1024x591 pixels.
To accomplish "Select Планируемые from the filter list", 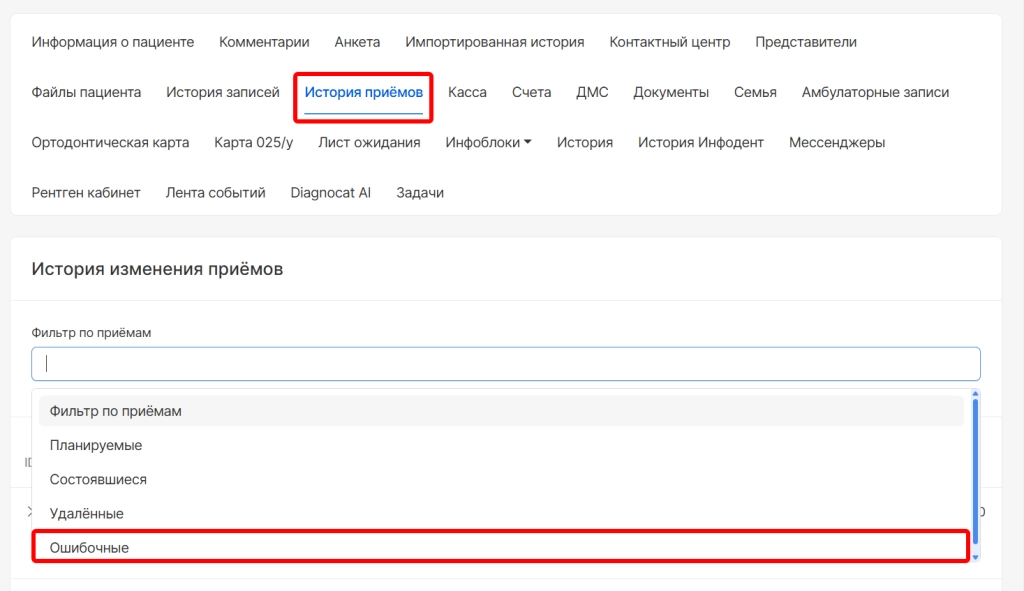I will click(x=96, y=445).
